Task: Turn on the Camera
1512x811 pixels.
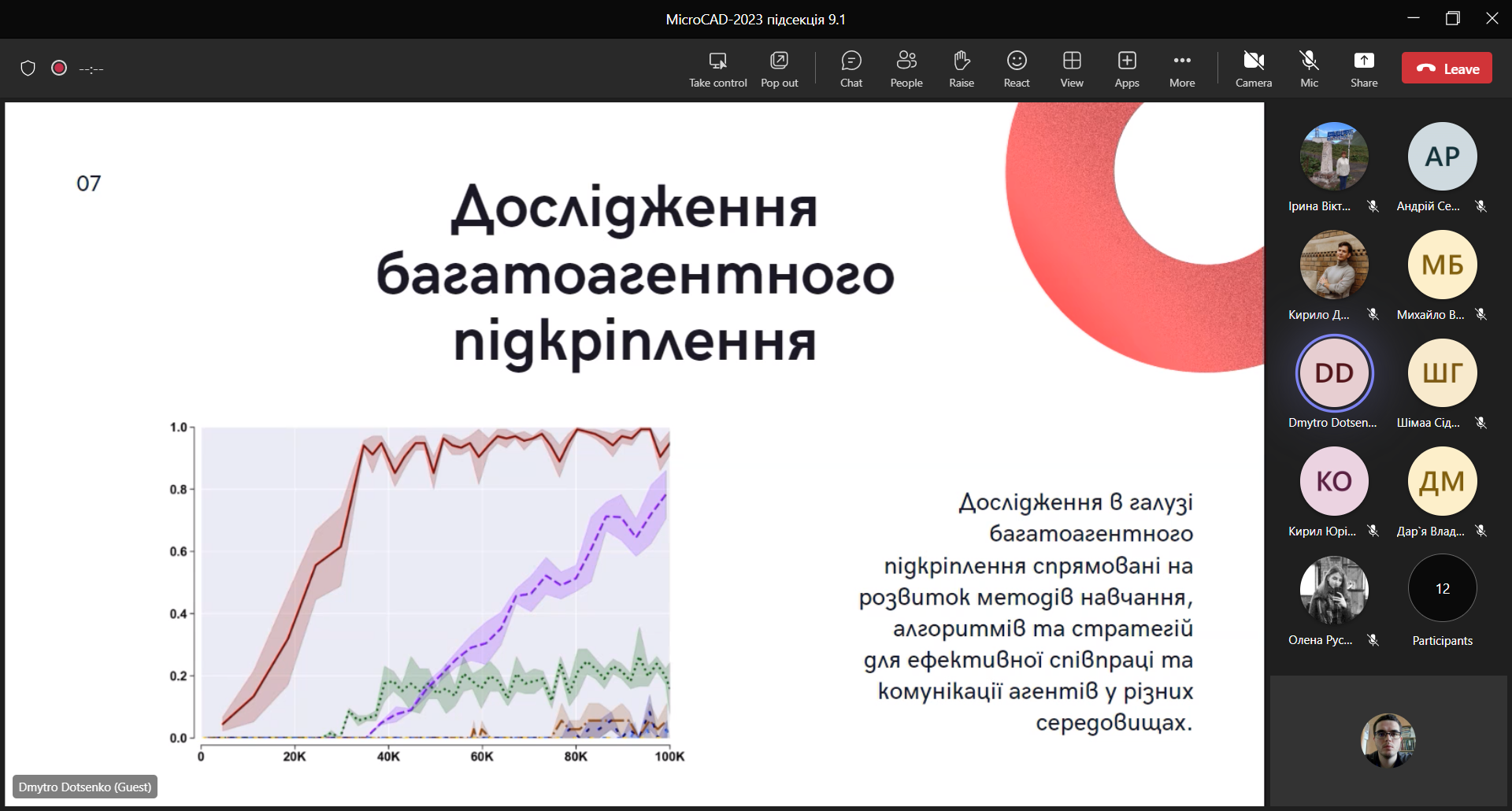Action: tap(1253, 69)
